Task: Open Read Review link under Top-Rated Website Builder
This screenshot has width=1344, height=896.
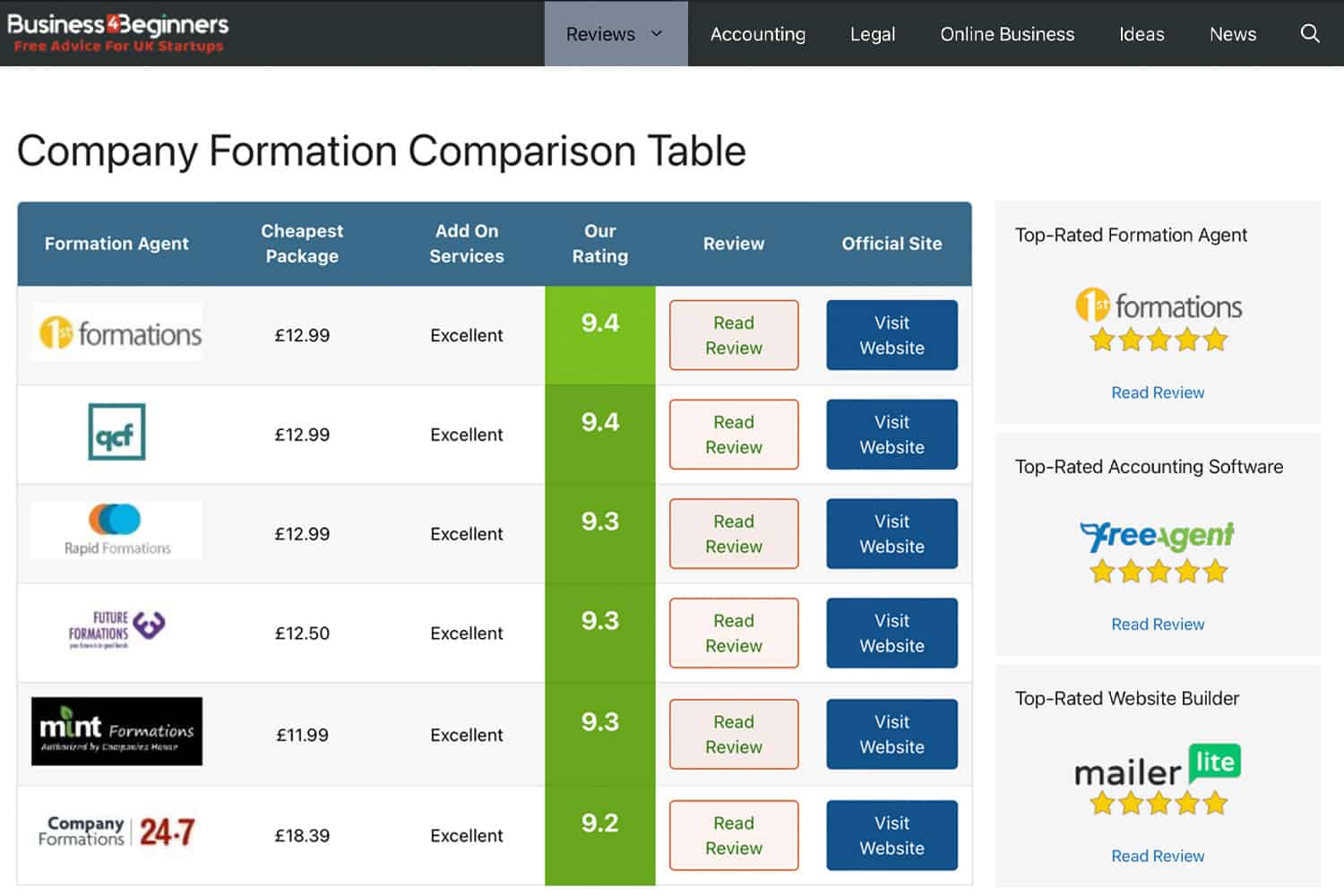Action: click(1158, 856)
